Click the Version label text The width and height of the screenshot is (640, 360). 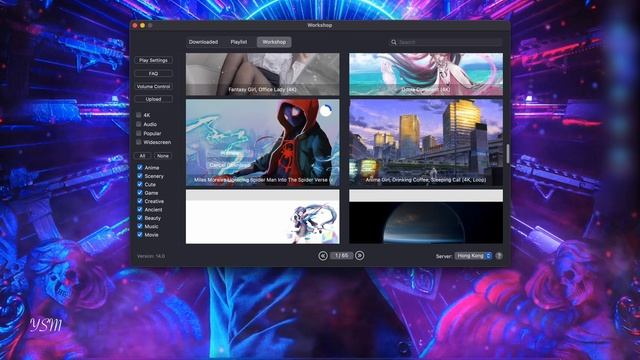(151, 256)
